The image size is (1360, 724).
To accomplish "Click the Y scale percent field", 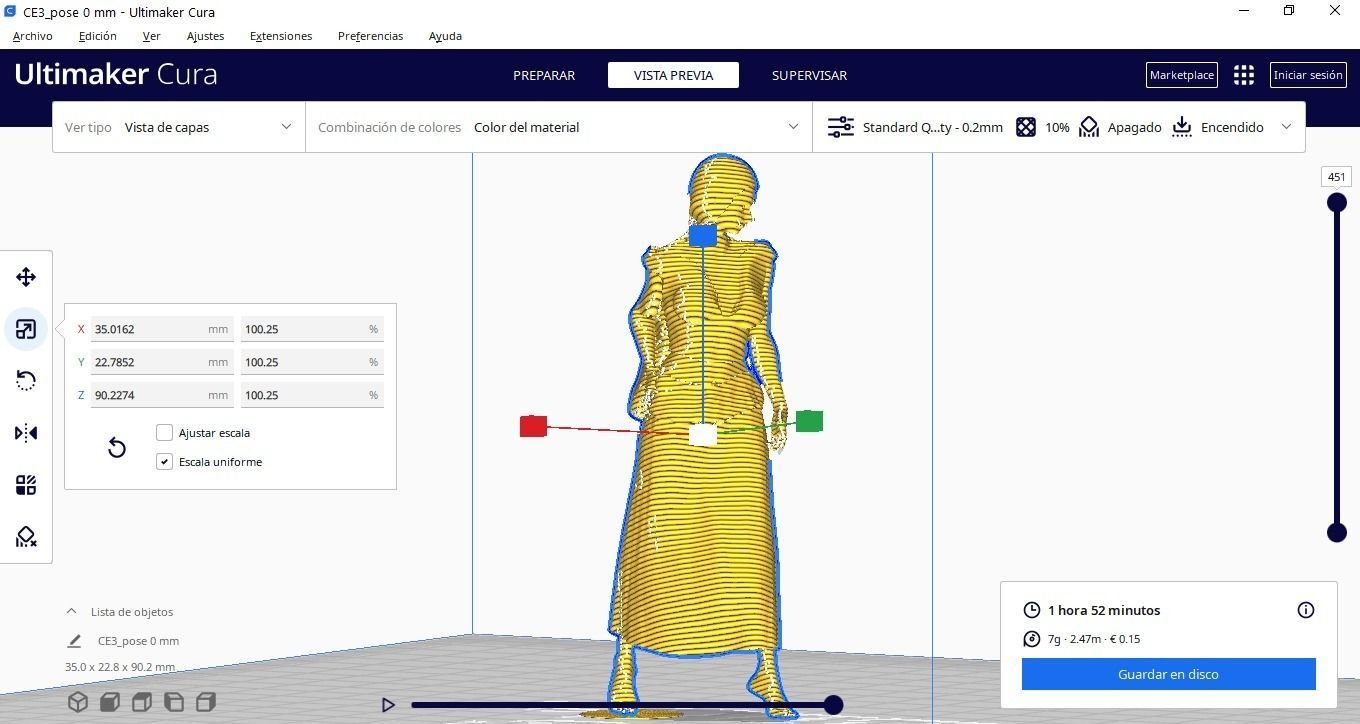I will point(312,362).
